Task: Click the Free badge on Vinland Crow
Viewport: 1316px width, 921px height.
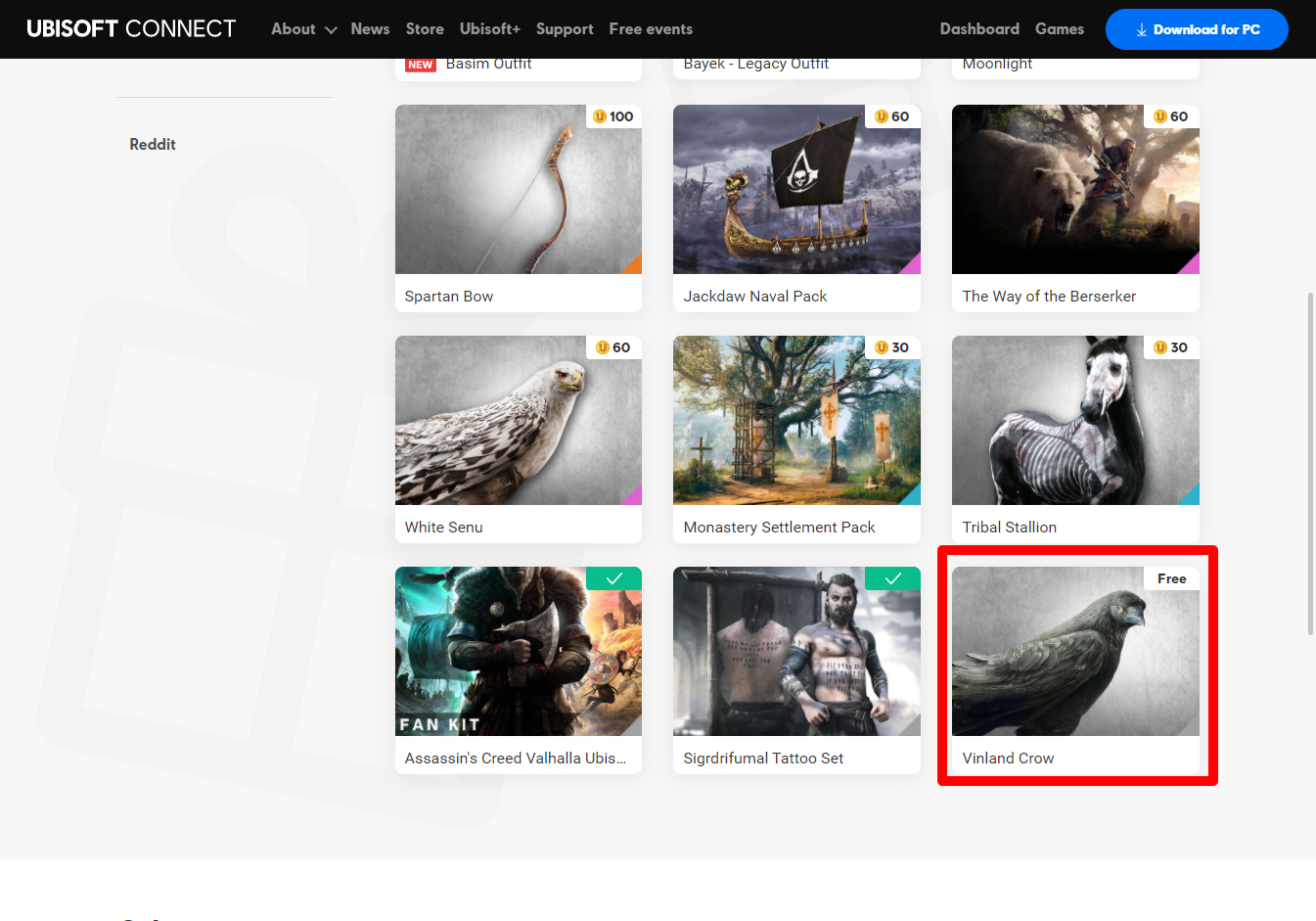Action: coord(1172,578)
